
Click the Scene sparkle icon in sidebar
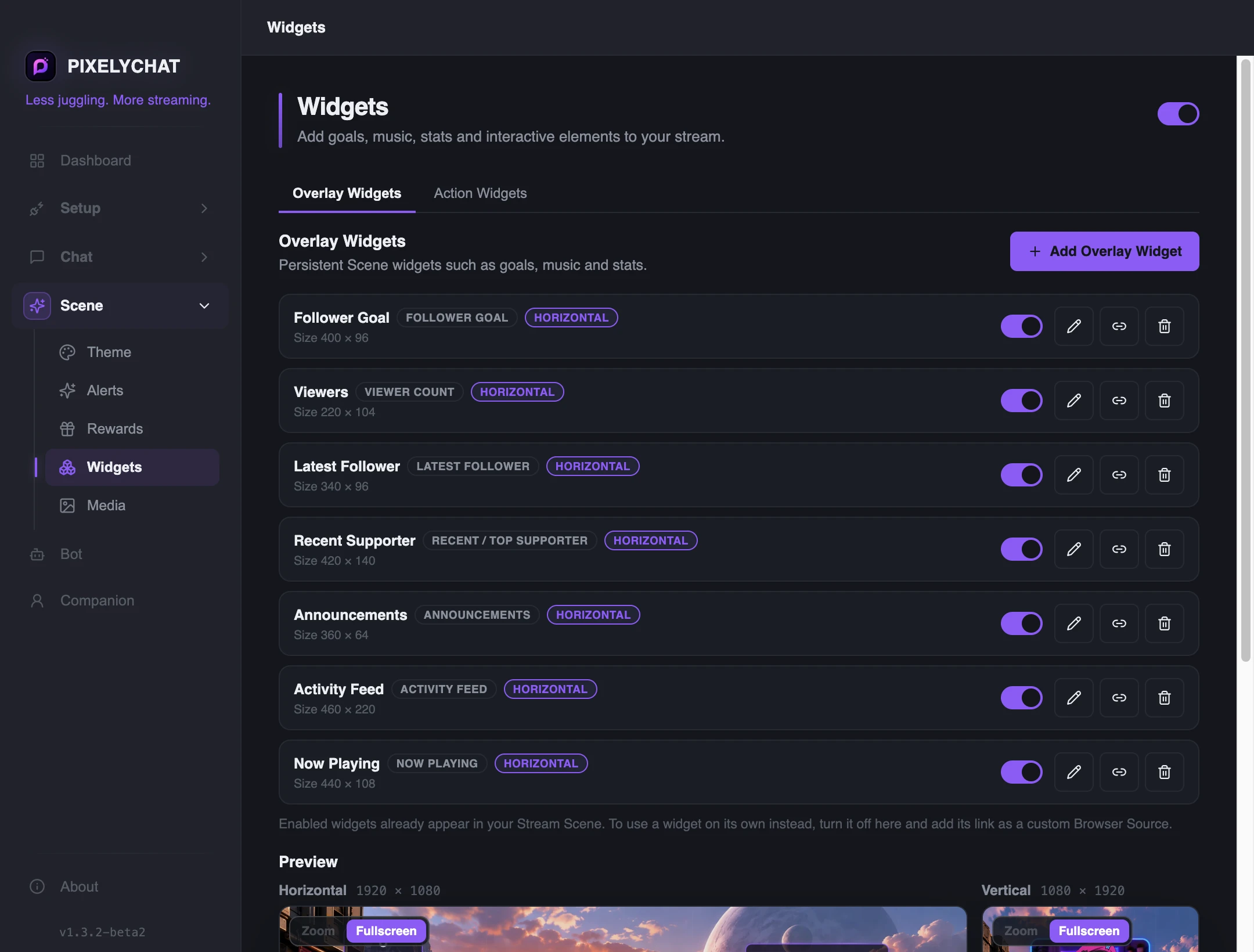coord(37,305)
